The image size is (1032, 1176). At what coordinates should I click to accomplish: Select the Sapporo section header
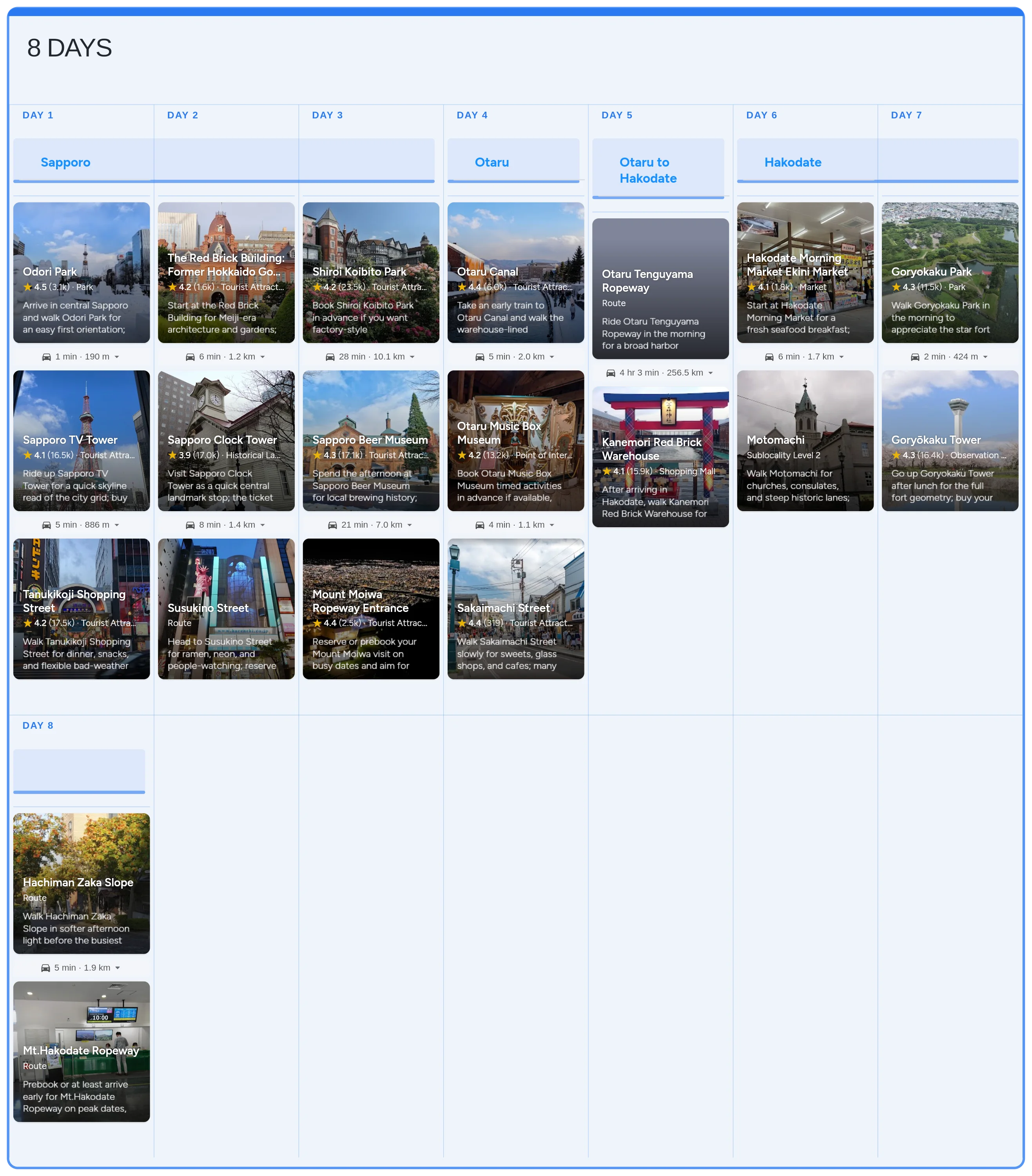click(65, 162)
